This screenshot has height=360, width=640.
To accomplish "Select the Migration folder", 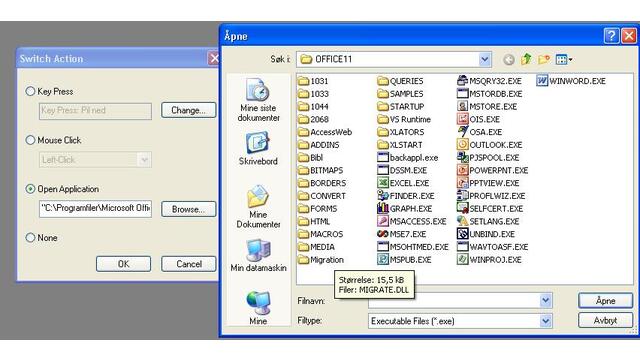I will [321, 260].
